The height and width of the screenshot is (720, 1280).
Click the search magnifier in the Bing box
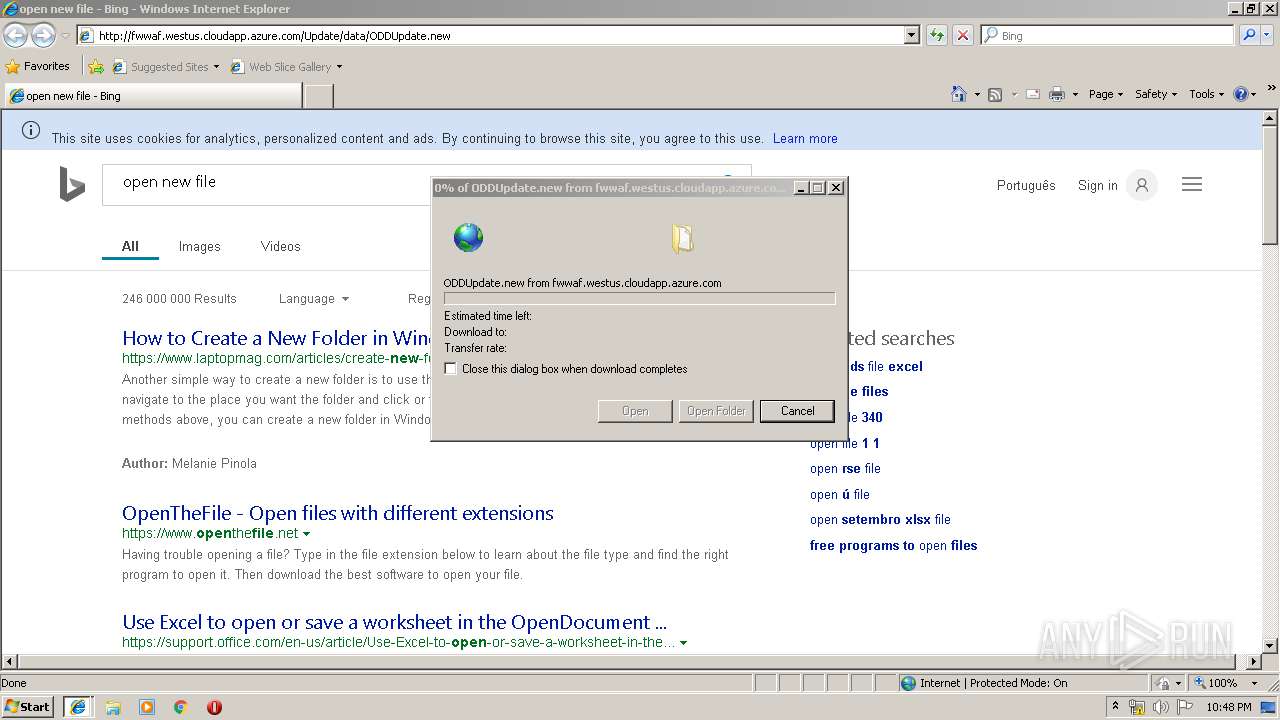click(1249, 35)
